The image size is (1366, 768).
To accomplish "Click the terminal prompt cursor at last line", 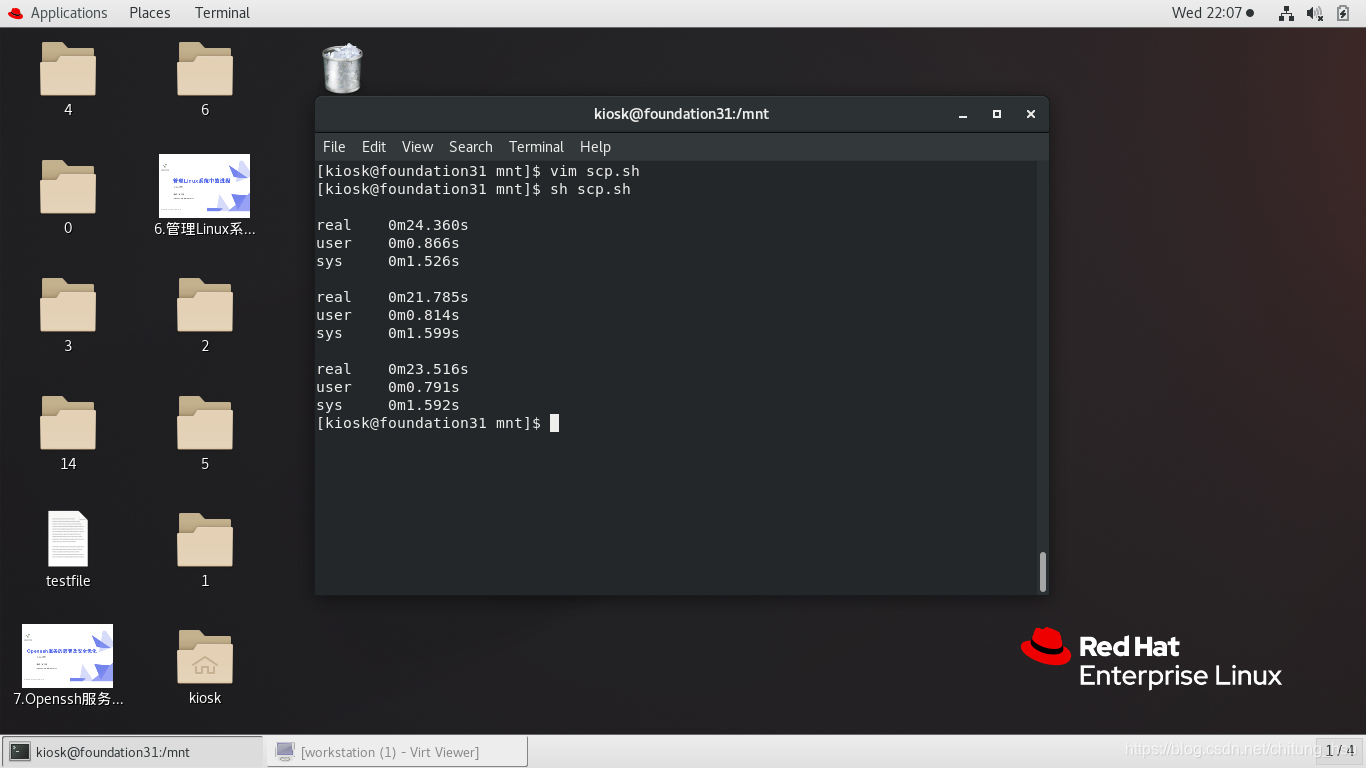I will coord(554,423).
